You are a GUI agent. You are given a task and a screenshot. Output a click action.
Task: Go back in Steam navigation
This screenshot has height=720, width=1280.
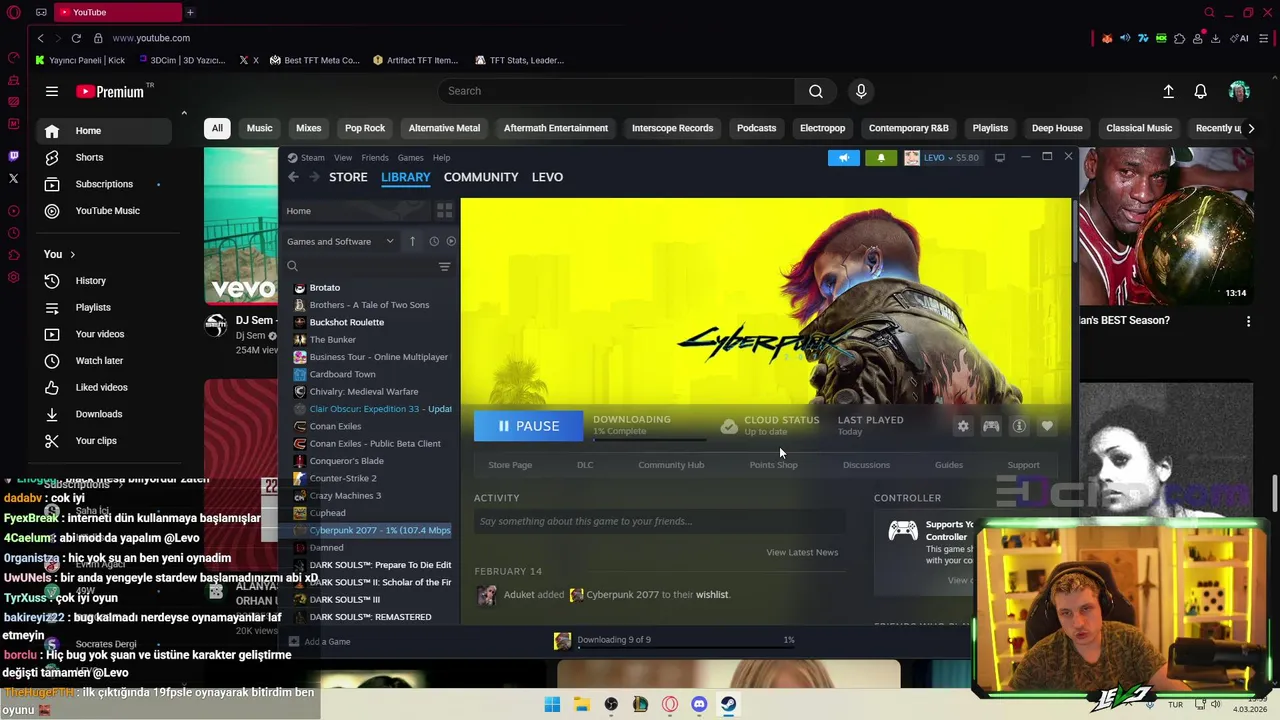pos(293,177)
